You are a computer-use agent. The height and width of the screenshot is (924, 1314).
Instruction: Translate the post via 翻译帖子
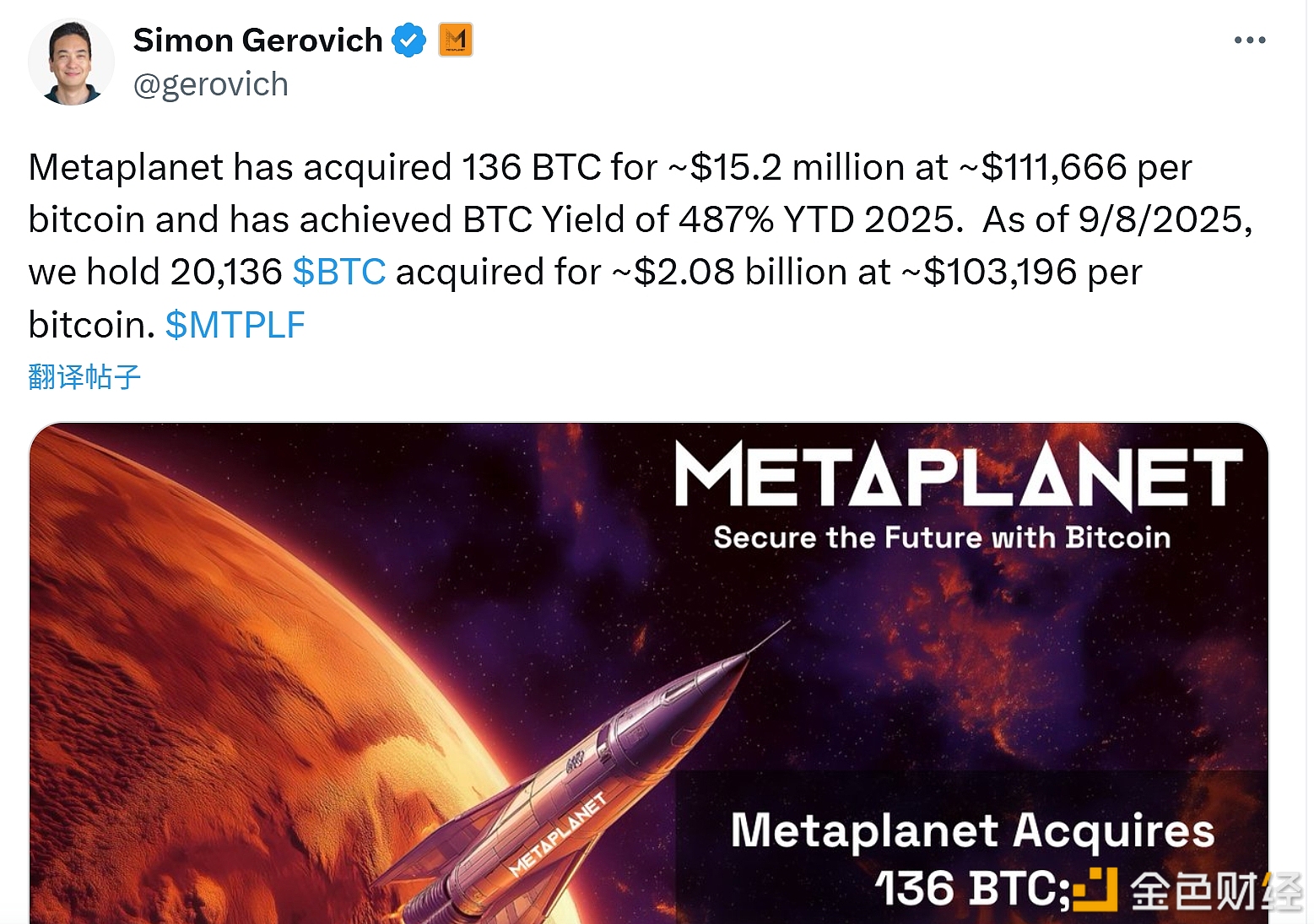(84, 376)
